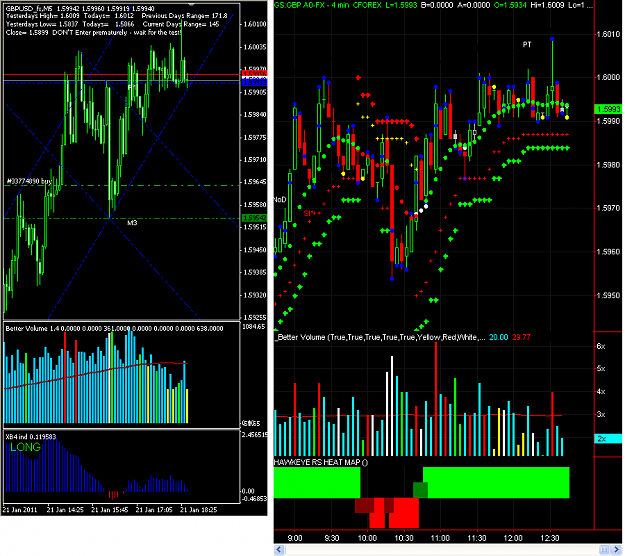Click the red horizontal line on GBPUSD chart

pos(122,75)
